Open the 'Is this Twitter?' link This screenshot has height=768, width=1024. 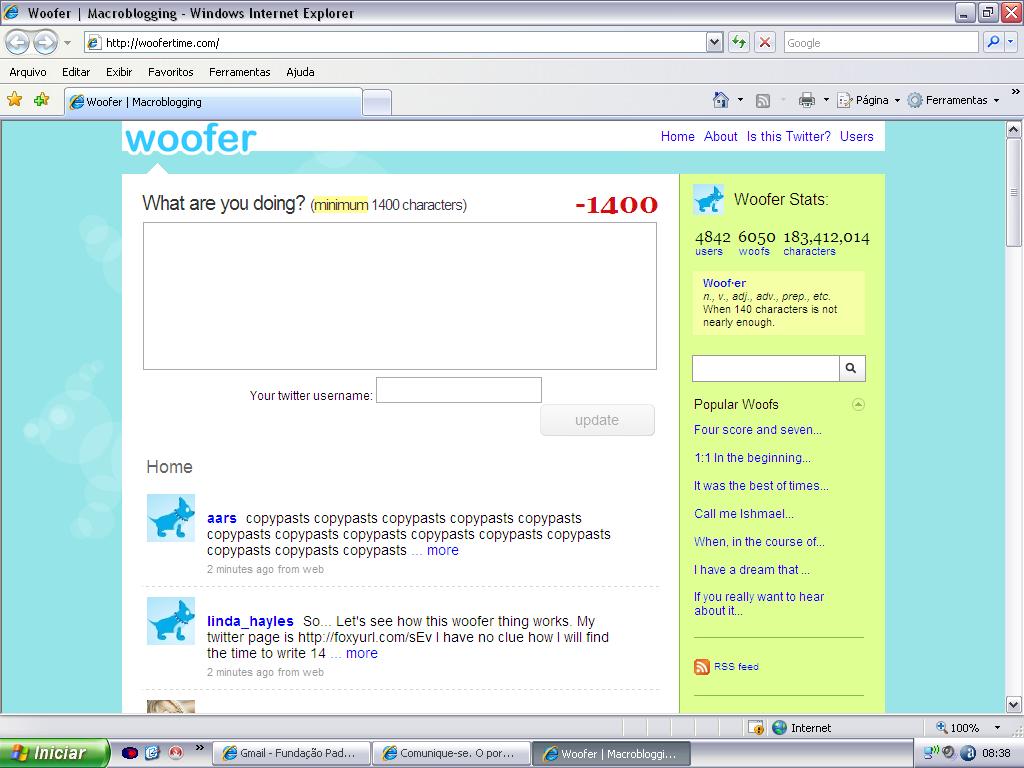788,136
